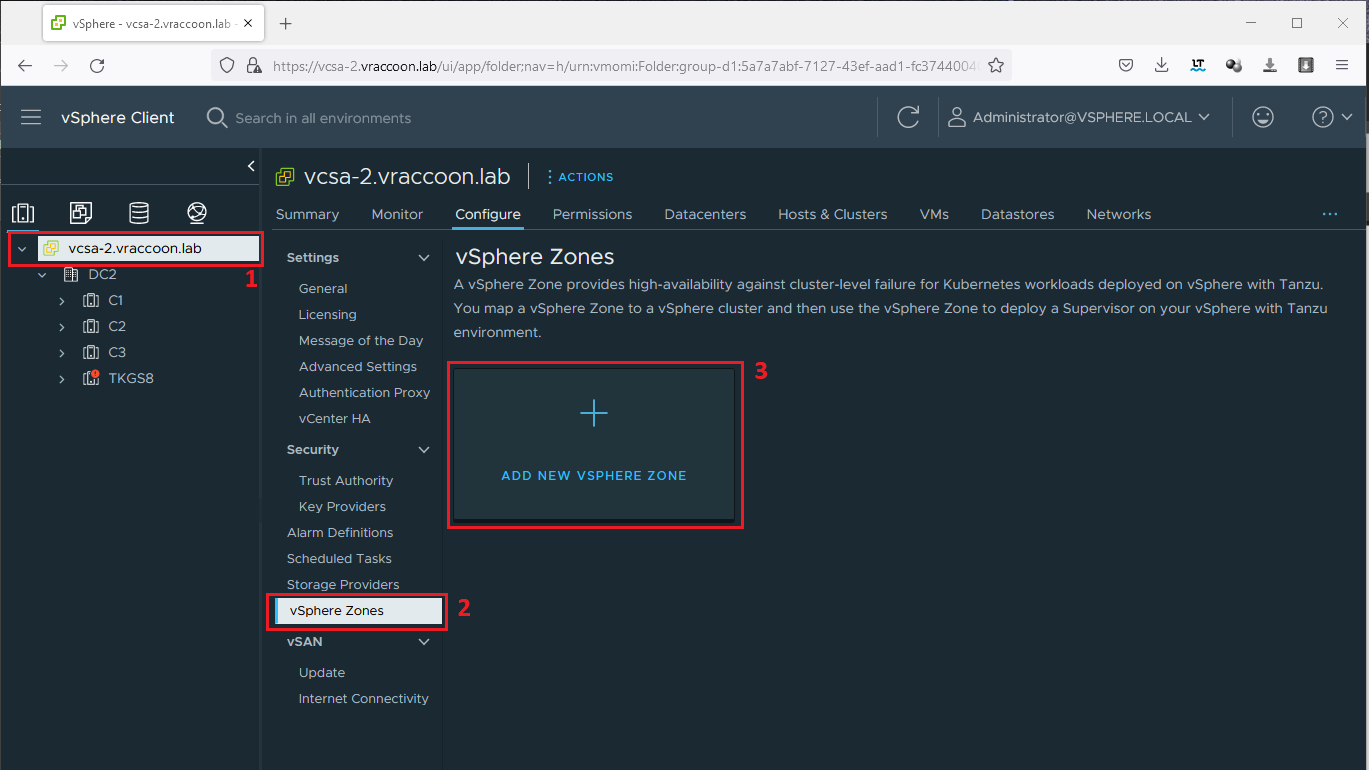The width and height of the screenshot is (1369, 770).
Task: Open the Monitor tab
Action: tap(397, 214)
